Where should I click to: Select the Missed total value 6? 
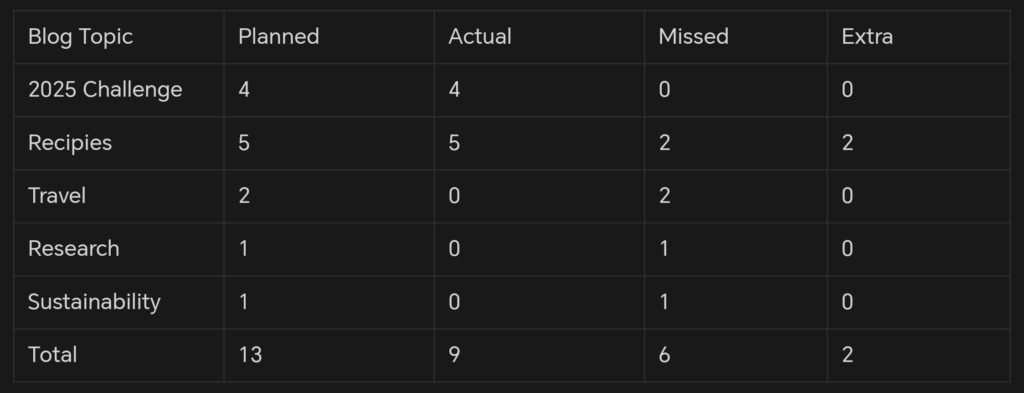664,355
